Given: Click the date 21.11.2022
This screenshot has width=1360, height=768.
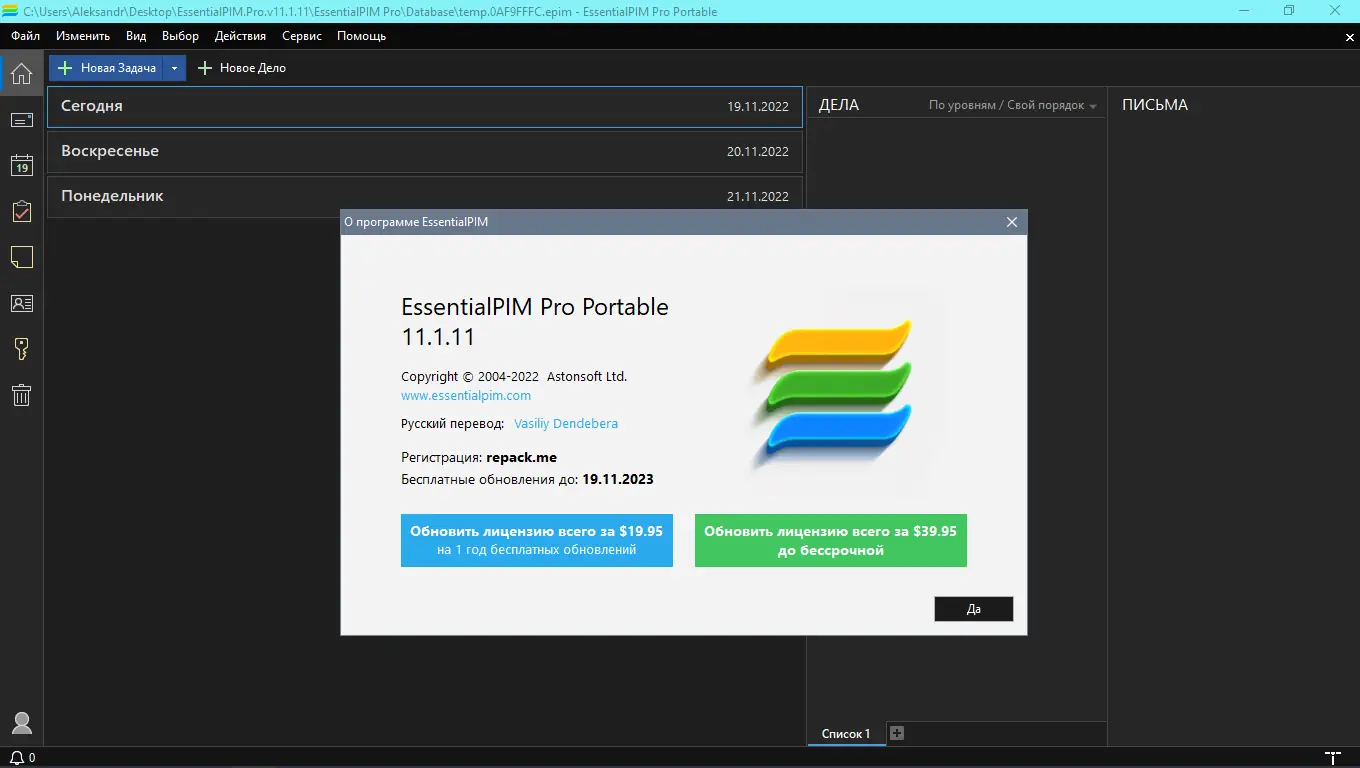Looking at the screenshot, I should pyautogui.click(x=758, y=197).
